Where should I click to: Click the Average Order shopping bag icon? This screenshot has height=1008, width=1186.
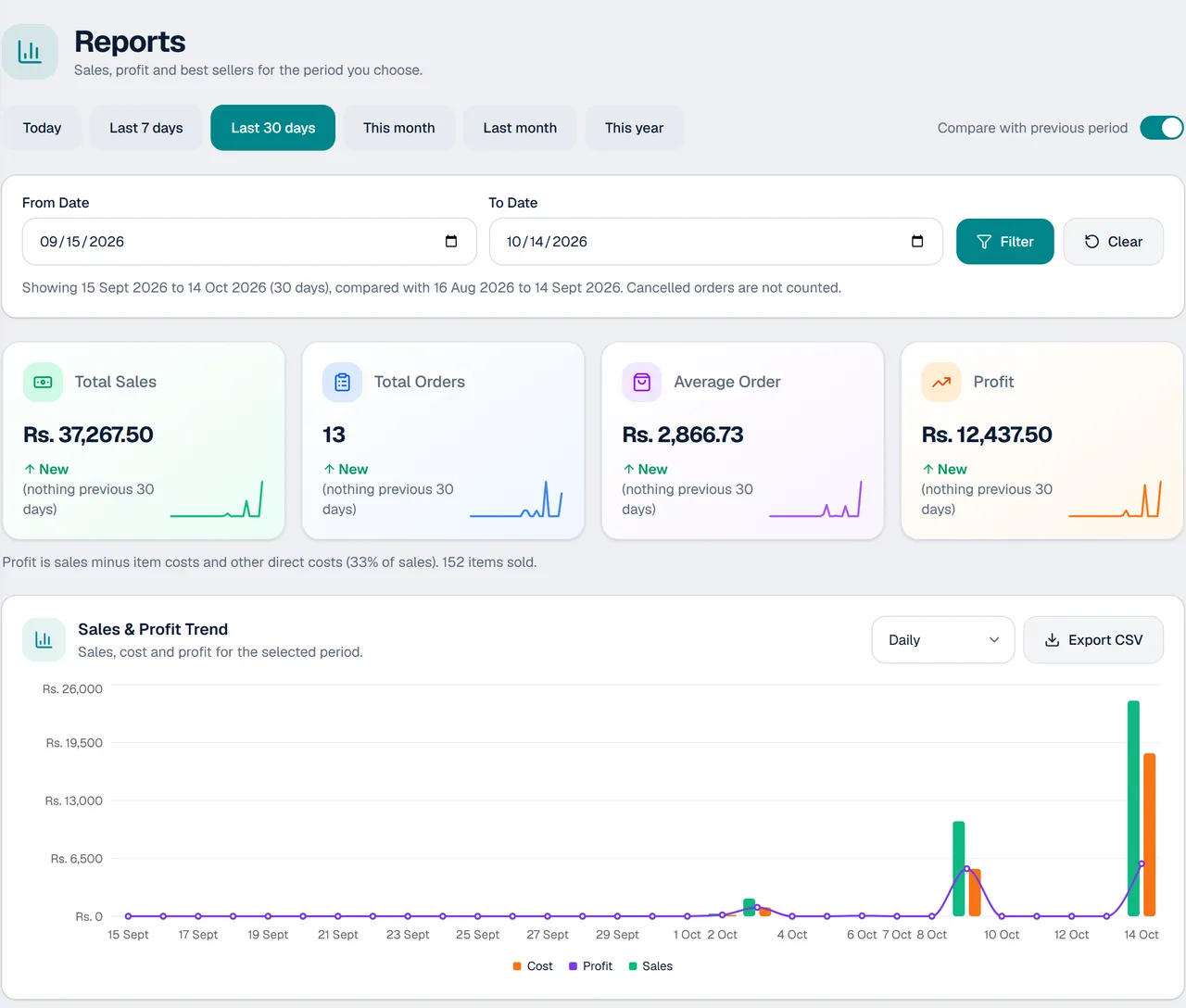pyautogui.click(x=641, y=382)
